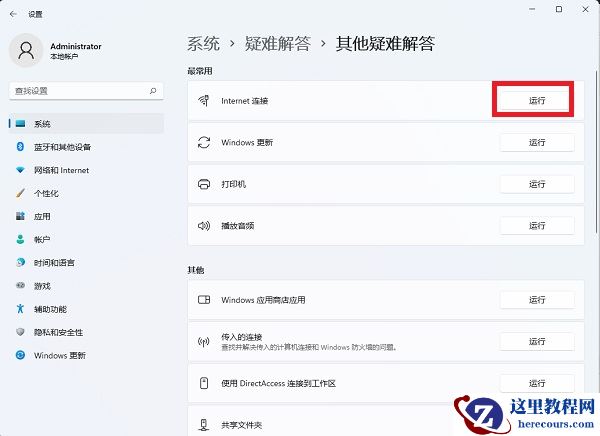Viewport: 600px width, 436px height.
Task: Click the Windows 更新 sync icon in sidebar
Action: click(x=20, y=355)
